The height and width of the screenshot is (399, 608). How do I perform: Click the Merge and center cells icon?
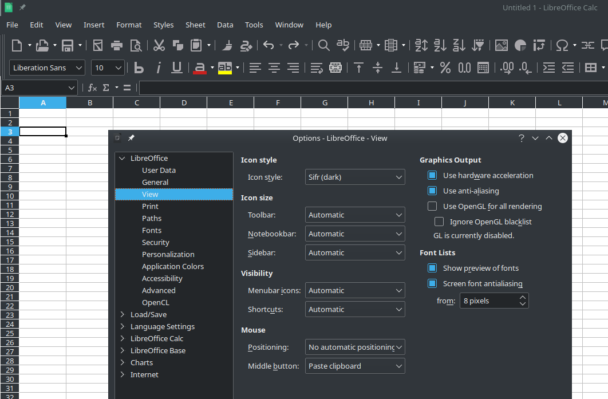pos(335,68)
